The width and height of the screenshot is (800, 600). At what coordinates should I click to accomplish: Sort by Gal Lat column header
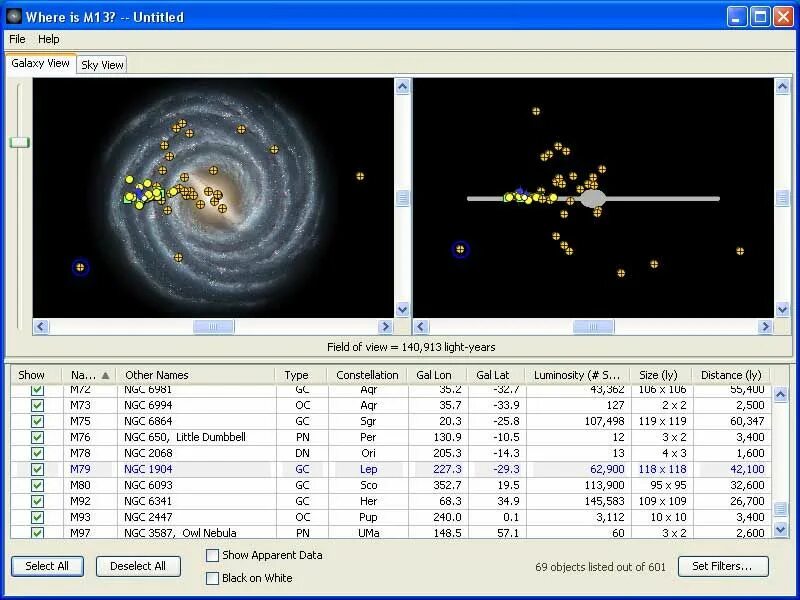[496, 375]
